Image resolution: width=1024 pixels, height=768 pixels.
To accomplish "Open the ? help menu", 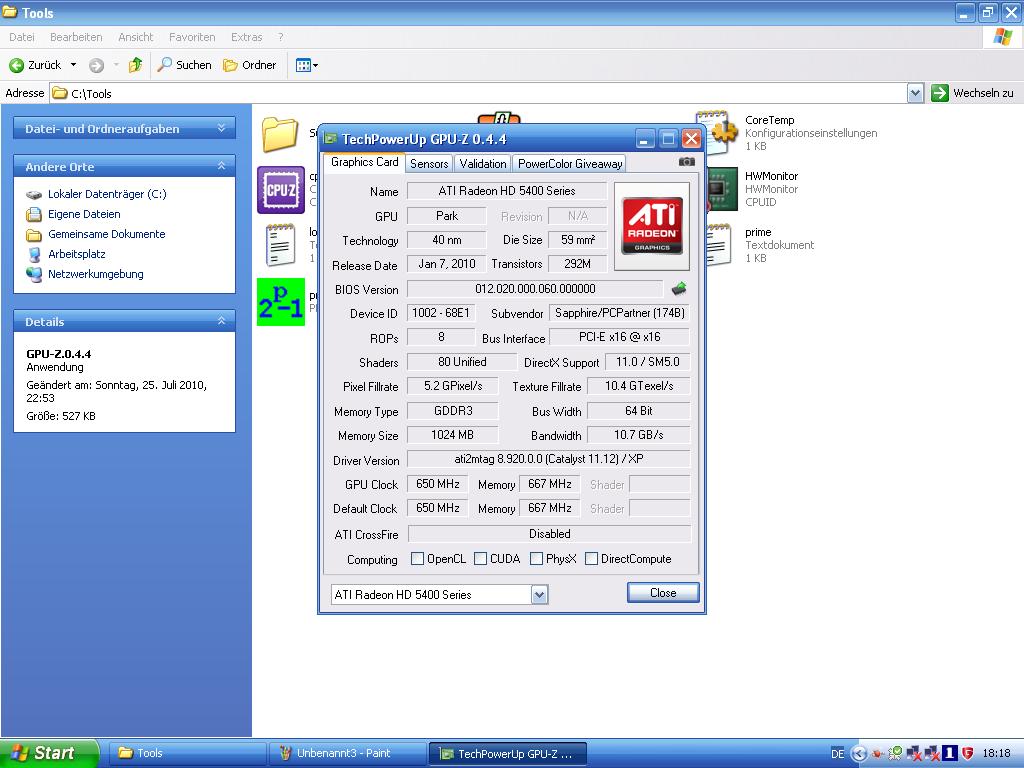I will click(x=281, y=37).
